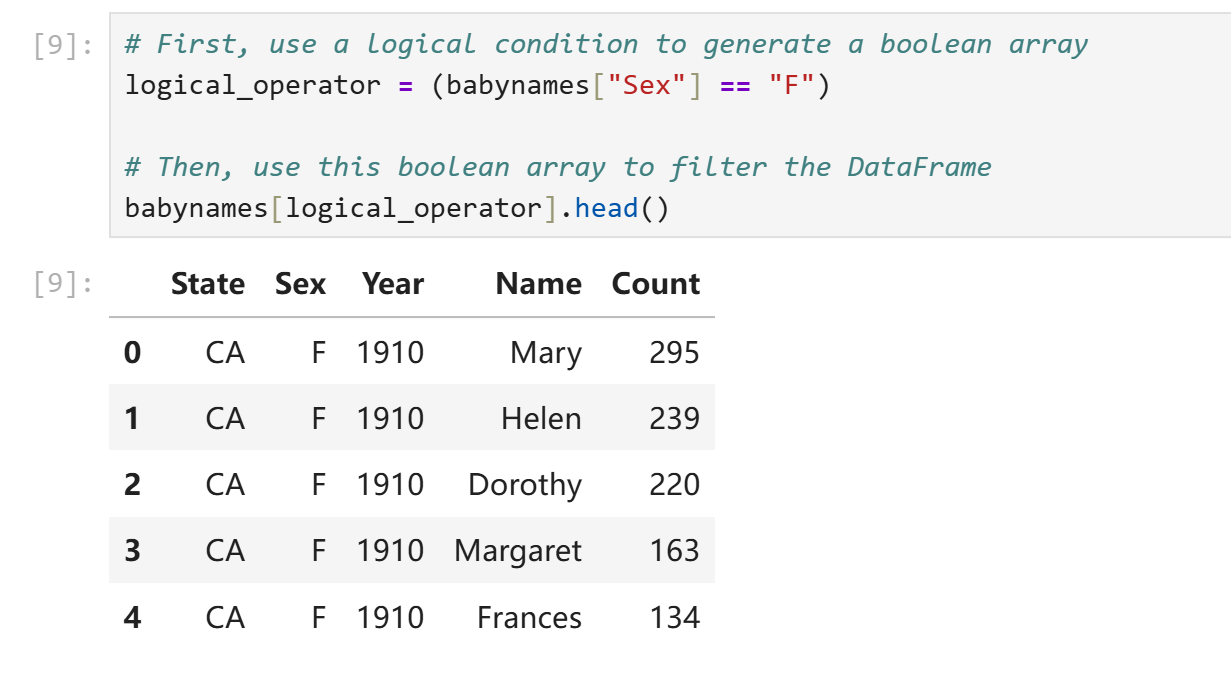The image size is (1231, 677).
Task: Click row index 0 in the table
Action: (132, 353)
